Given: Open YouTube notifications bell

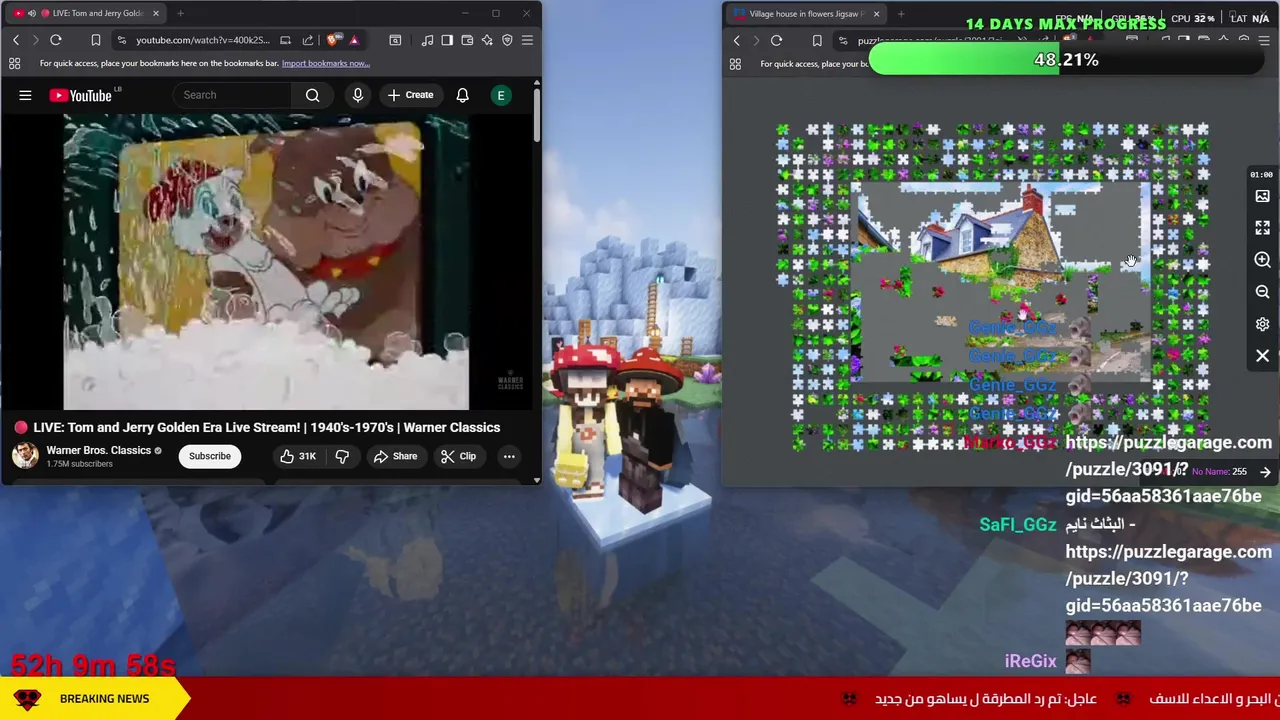Looking at the screenshot, I should (x=462, y=95).
